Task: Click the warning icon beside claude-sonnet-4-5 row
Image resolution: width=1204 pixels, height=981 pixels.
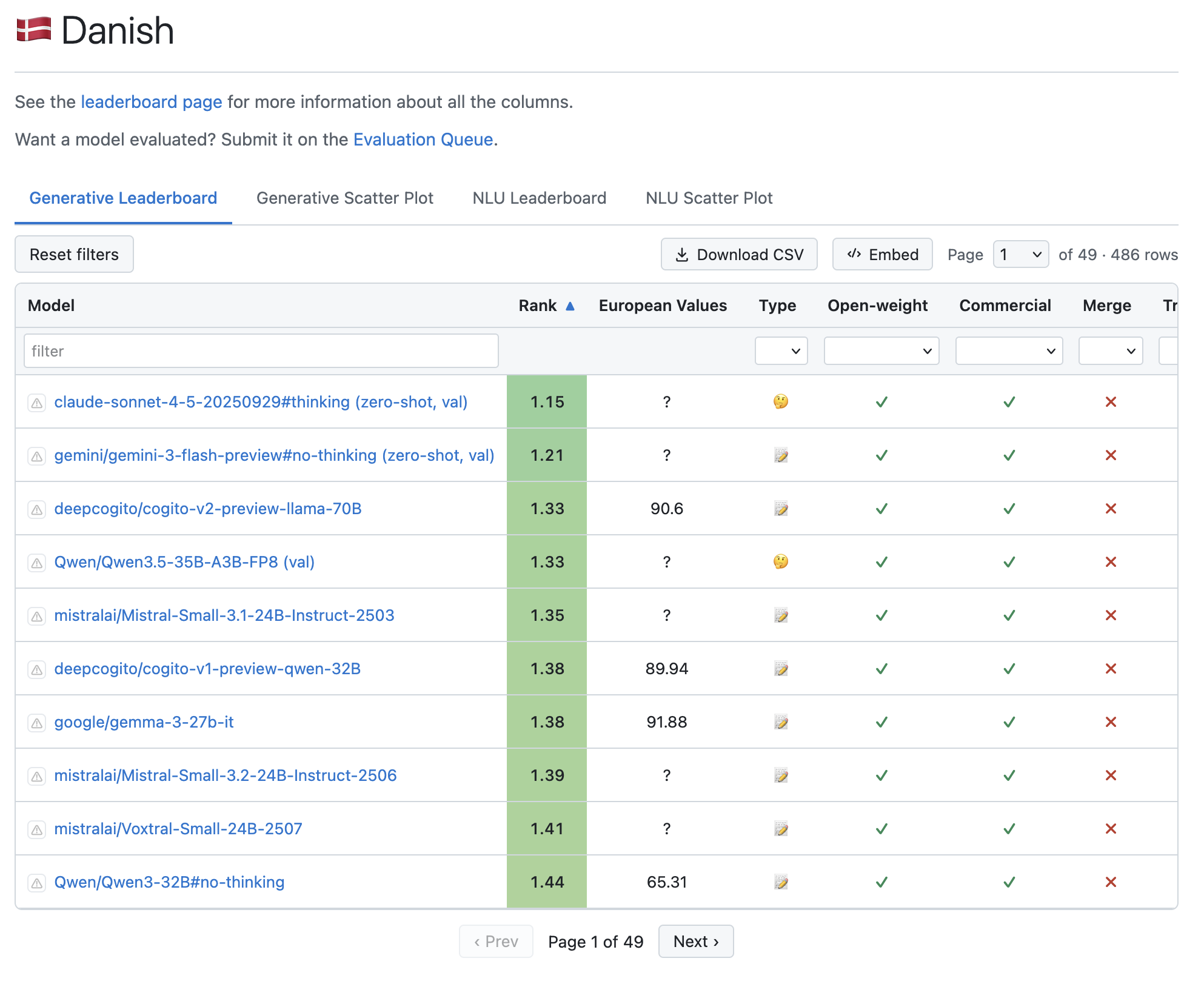Action: click(37, 403)
